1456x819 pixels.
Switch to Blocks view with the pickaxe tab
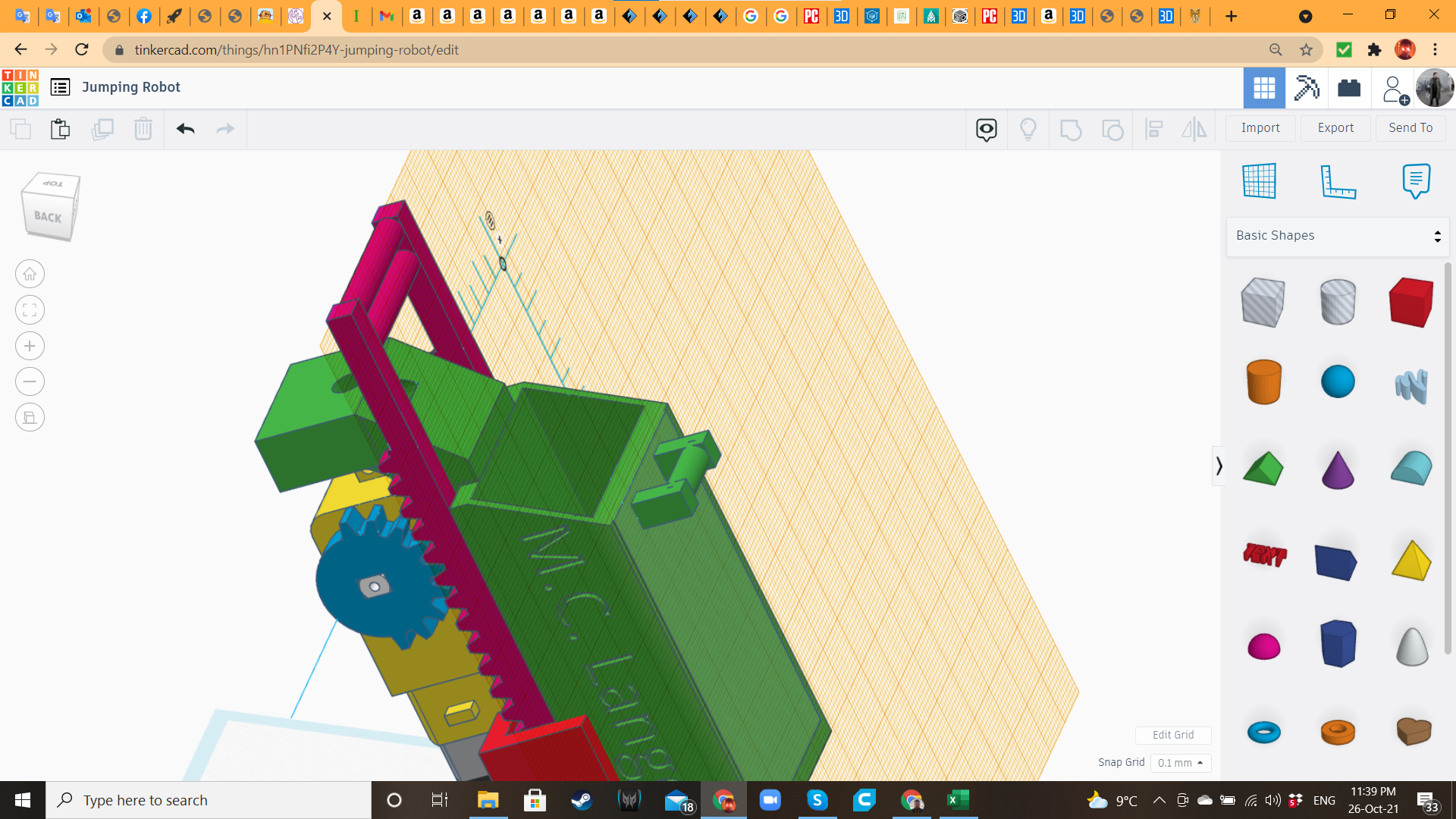1307,87
